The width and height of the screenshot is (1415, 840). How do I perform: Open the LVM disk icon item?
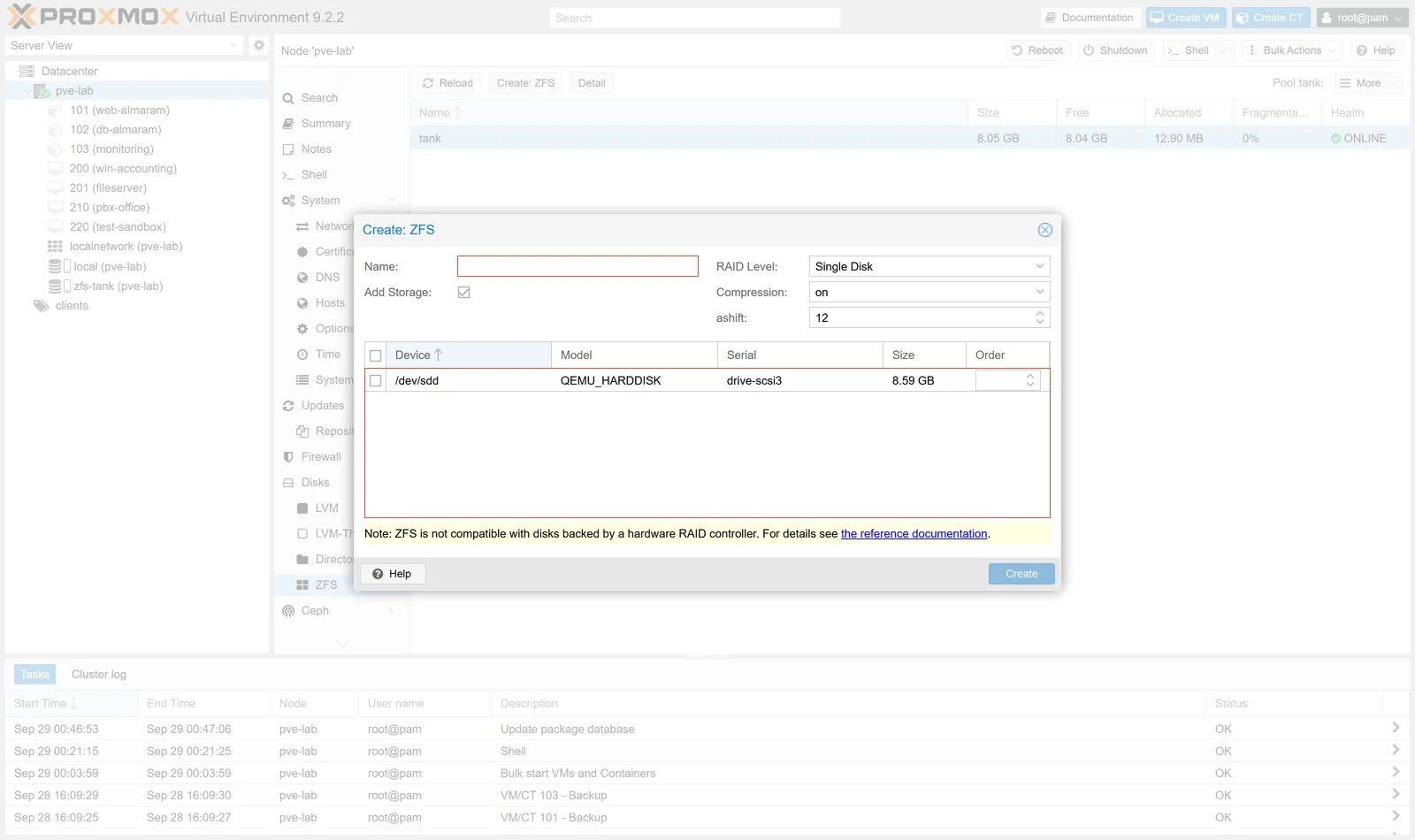point(302,508)
